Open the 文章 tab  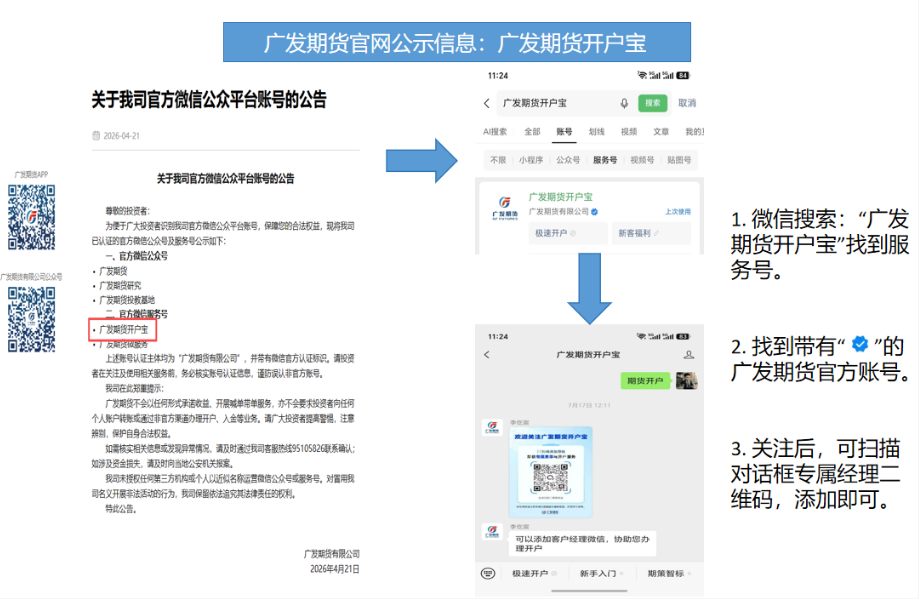pyautogui.click(x=661, y=132)
